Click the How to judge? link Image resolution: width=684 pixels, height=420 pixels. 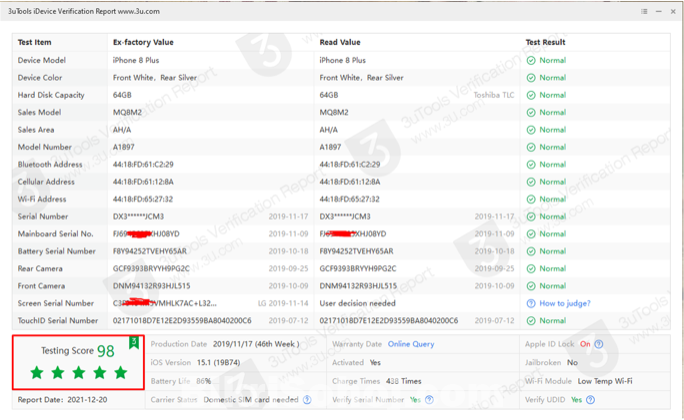(564, 303)
